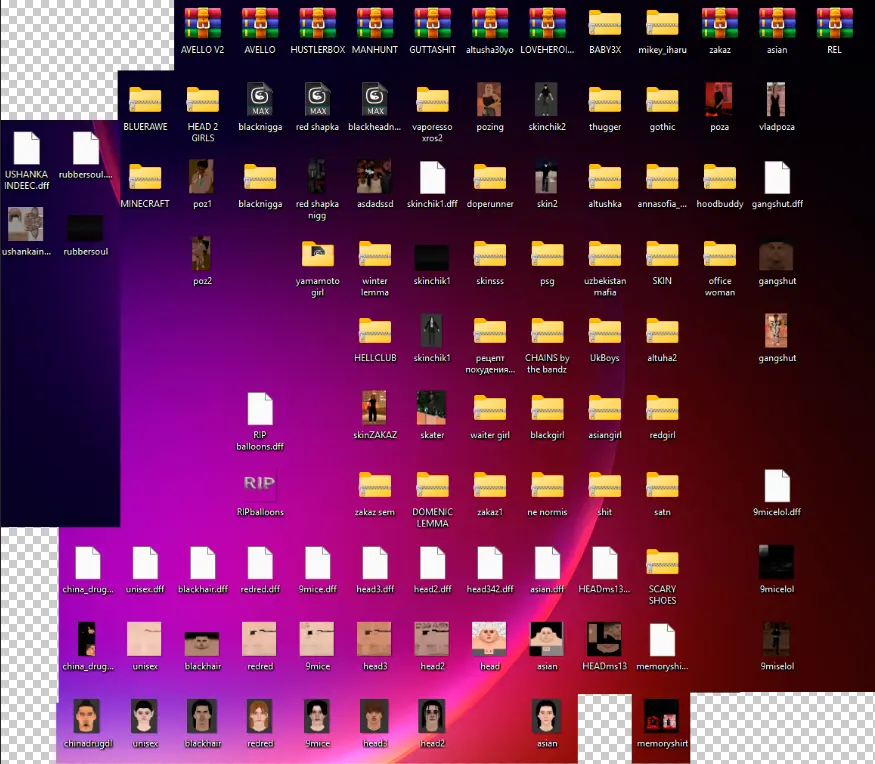
Task: Open the SCARY SHOES zipped folder
Action: [662, 560]
